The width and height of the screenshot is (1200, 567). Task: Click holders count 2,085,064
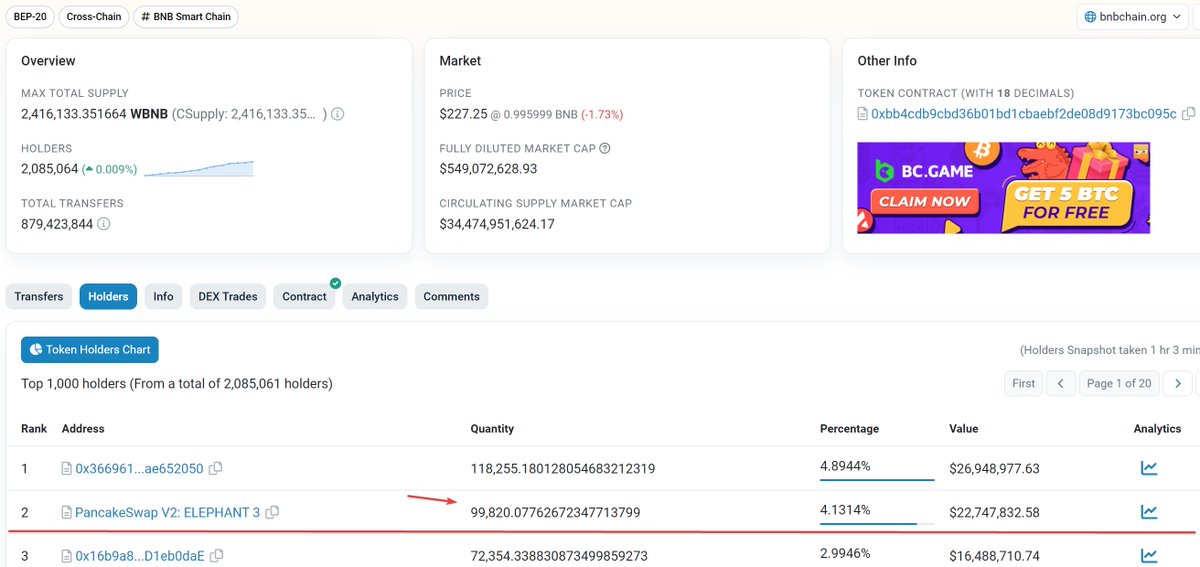49,169
